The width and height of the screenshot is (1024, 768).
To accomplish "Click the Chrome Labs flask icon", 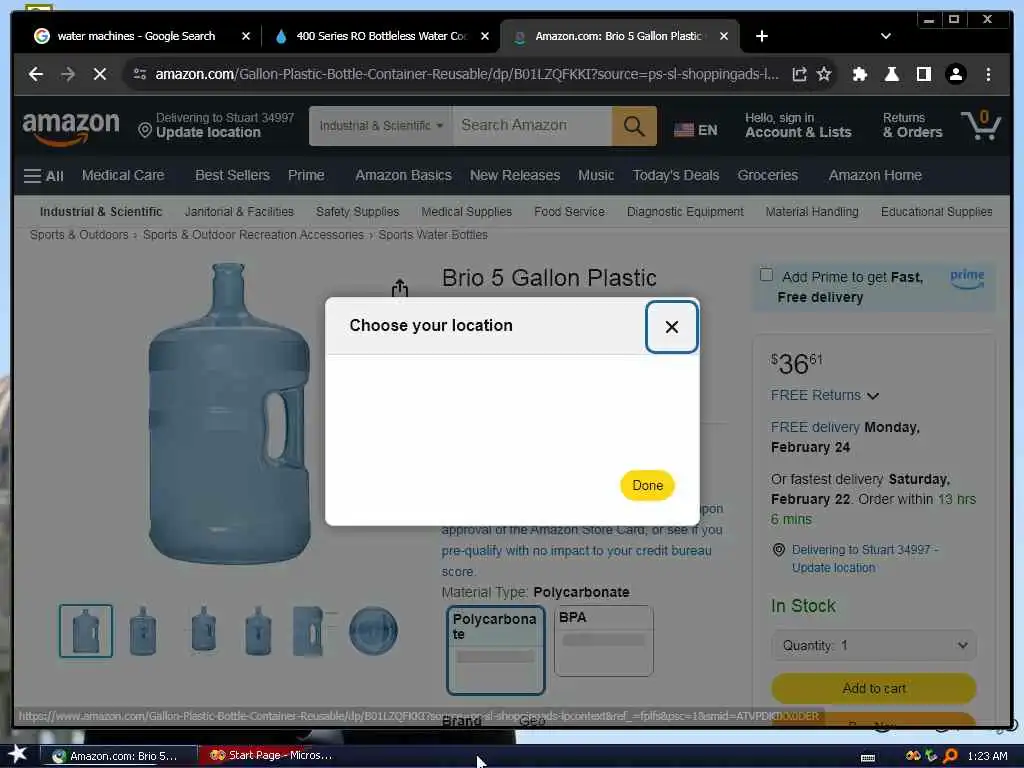I will [x=891, y=74].
